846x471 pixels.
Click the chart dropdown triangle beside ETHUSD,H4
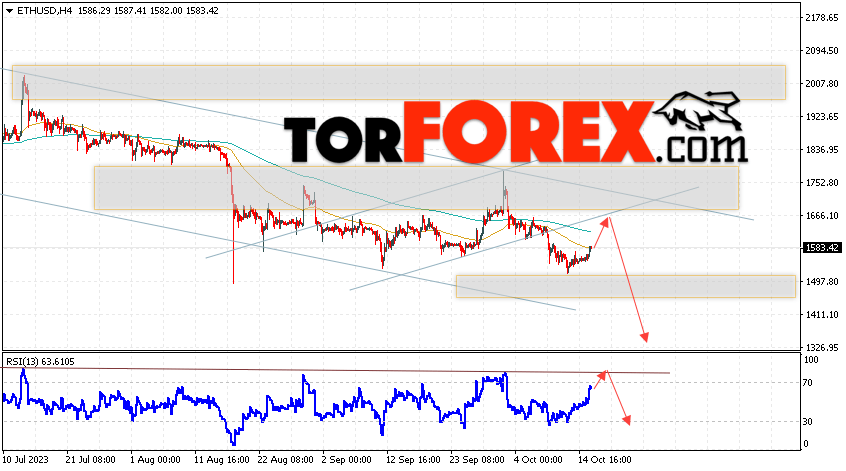pyautogui.click(x=9, y=11)
